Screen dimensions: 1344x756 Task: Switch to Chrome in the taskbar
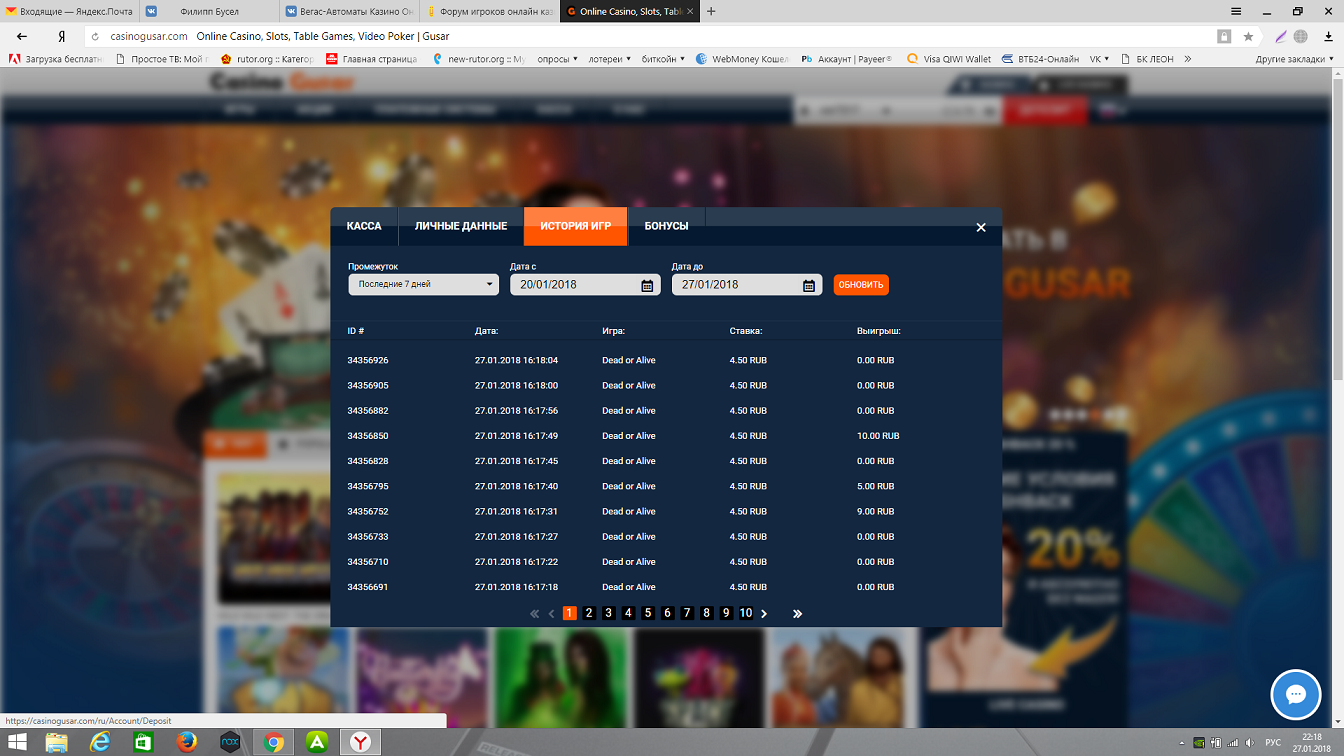[x=273, y=742]
